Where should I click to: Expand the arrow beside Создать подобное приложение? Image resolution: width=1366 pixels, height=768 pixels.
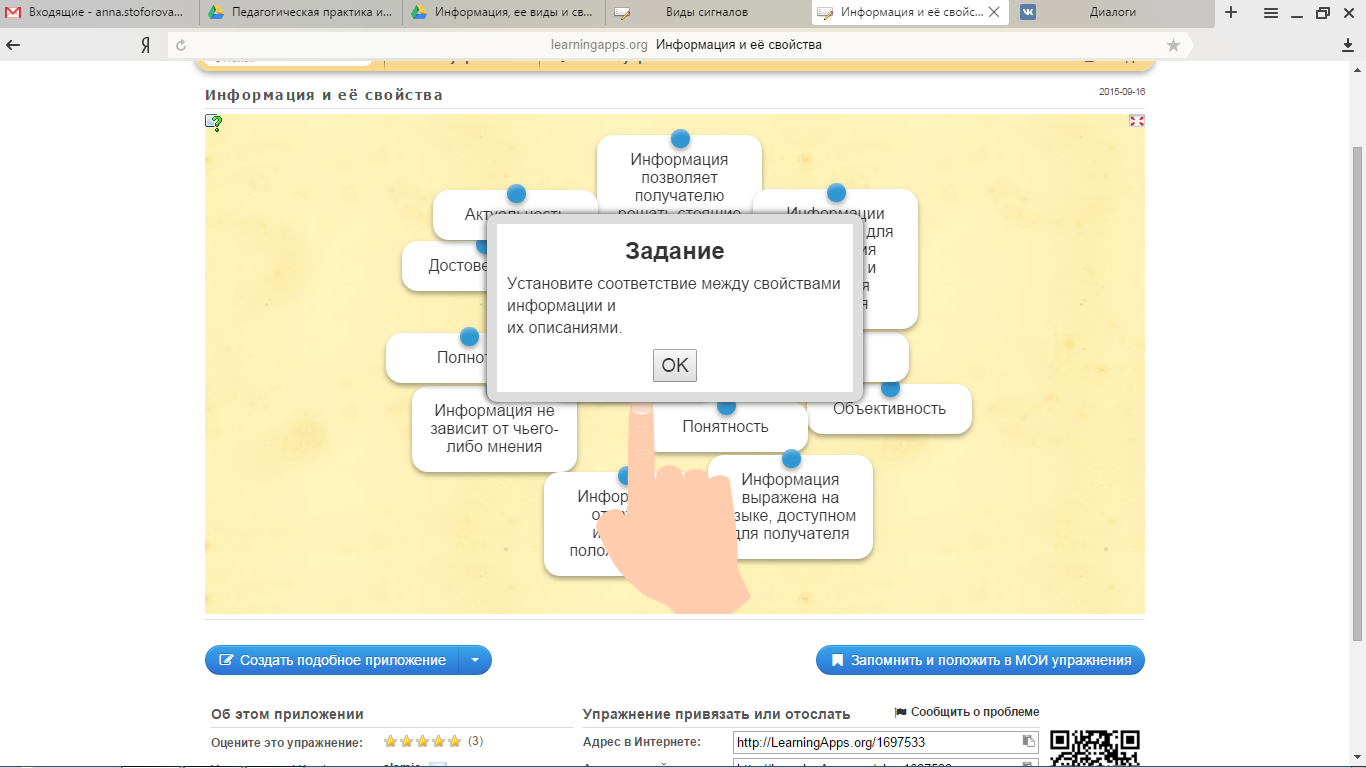coord(475,660)
